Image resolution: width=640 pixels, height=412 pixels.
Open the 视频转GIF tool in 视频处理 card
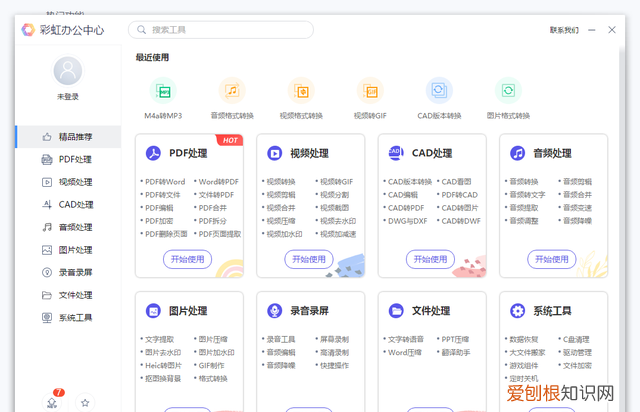[x=336, y=182]
